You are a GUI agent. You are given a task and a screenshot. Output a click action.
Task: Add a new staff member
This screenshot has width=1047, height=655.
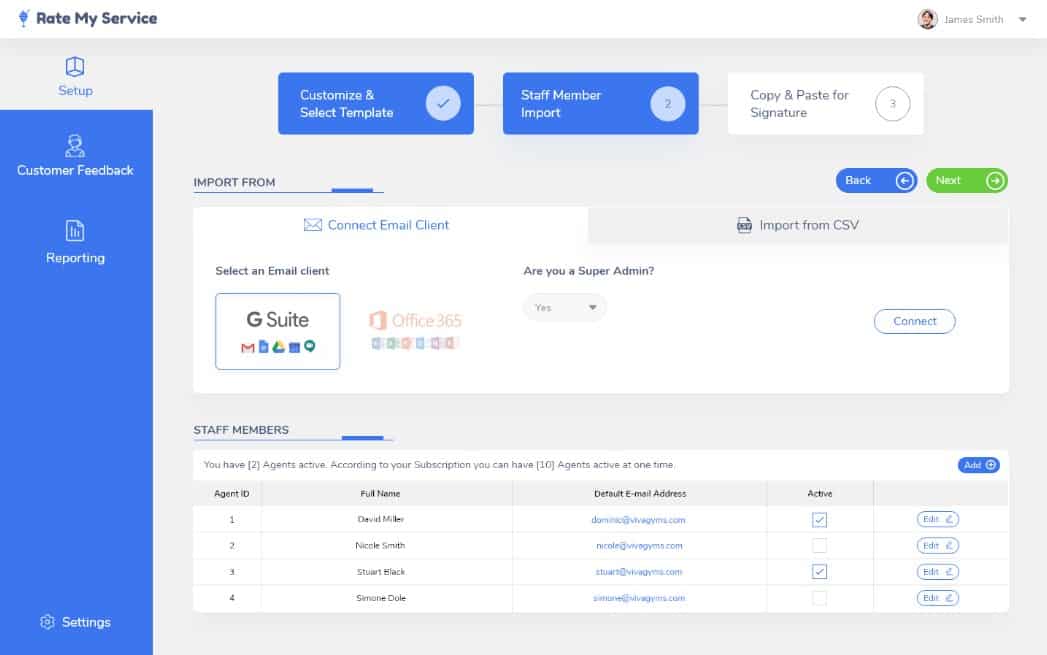(978, 465)
